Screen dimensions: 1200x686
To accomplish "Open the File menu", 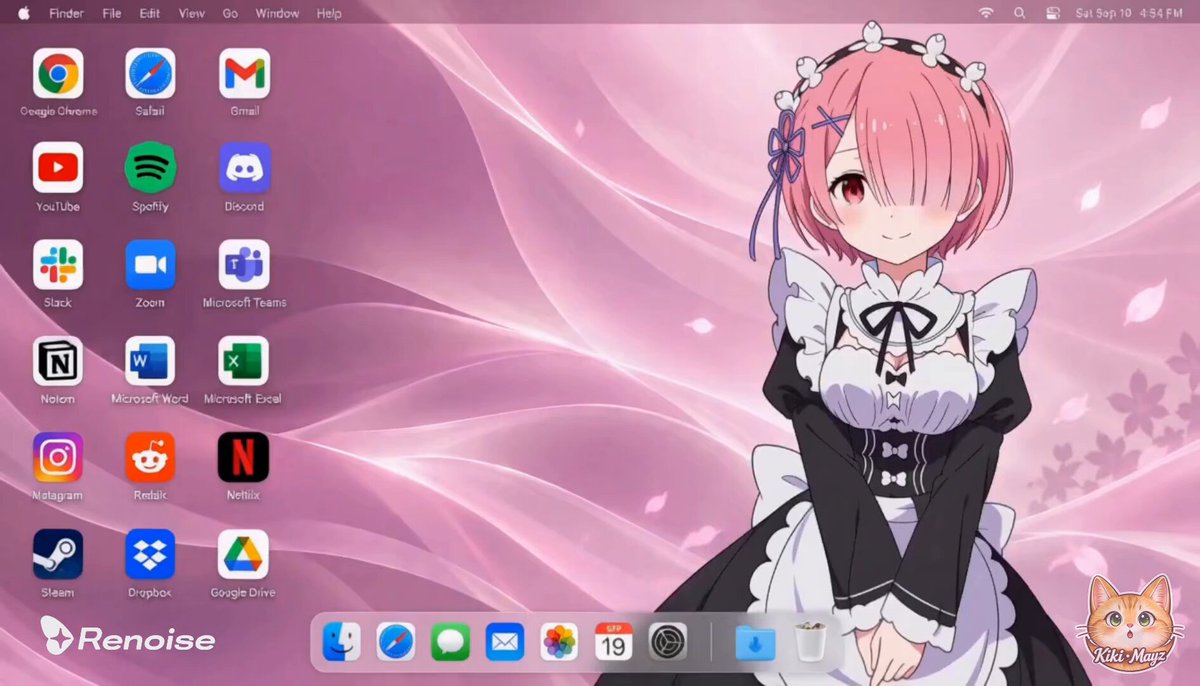I will point(112,13).
